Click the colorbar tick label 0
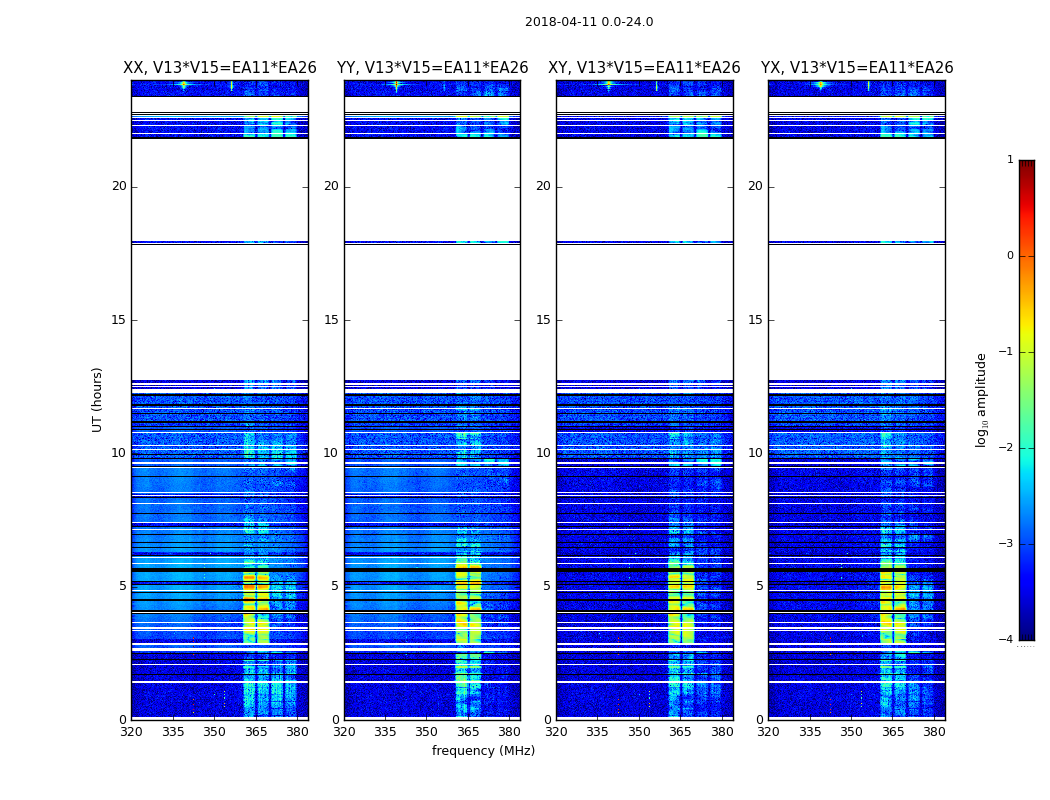 click(1009, 256)
